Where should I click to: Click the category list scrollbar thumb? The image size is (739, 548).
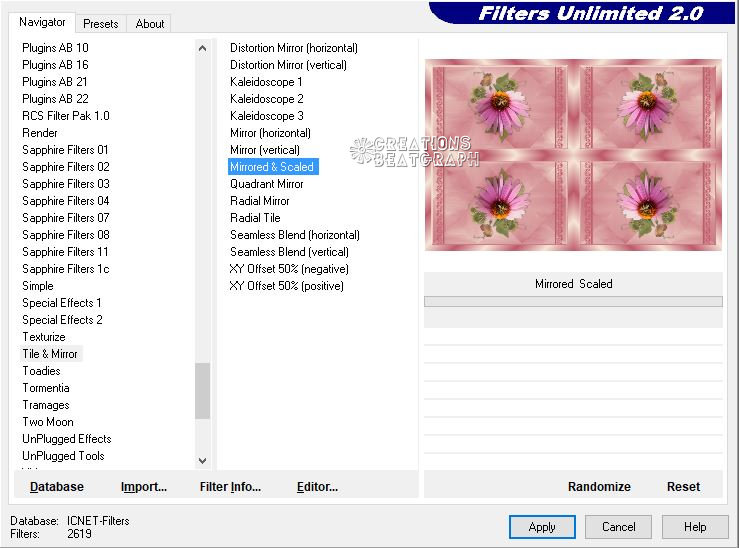coord(202,391)
